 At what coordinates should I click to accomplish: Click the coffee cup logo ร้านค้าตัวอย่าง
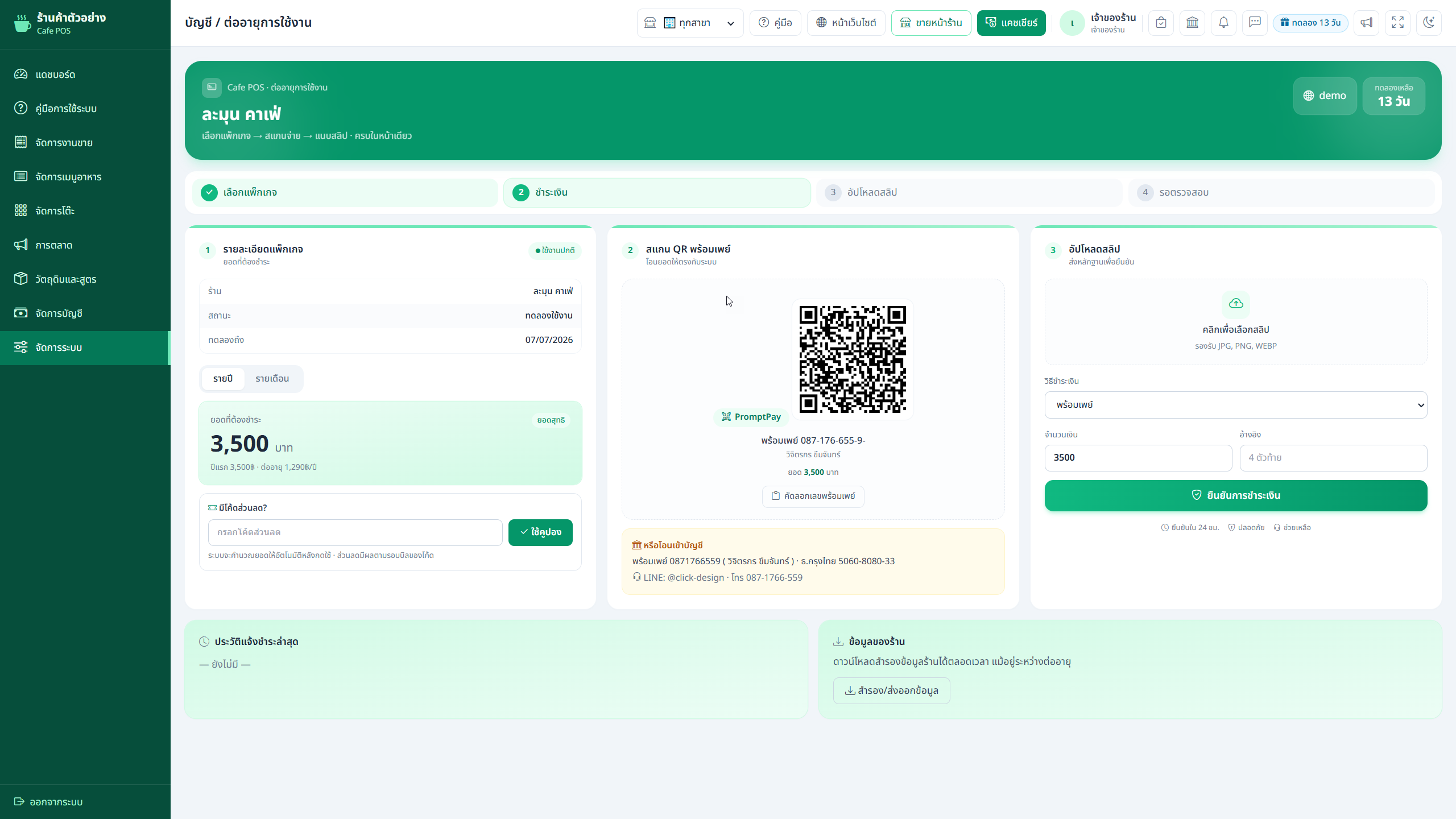[22, 23]
